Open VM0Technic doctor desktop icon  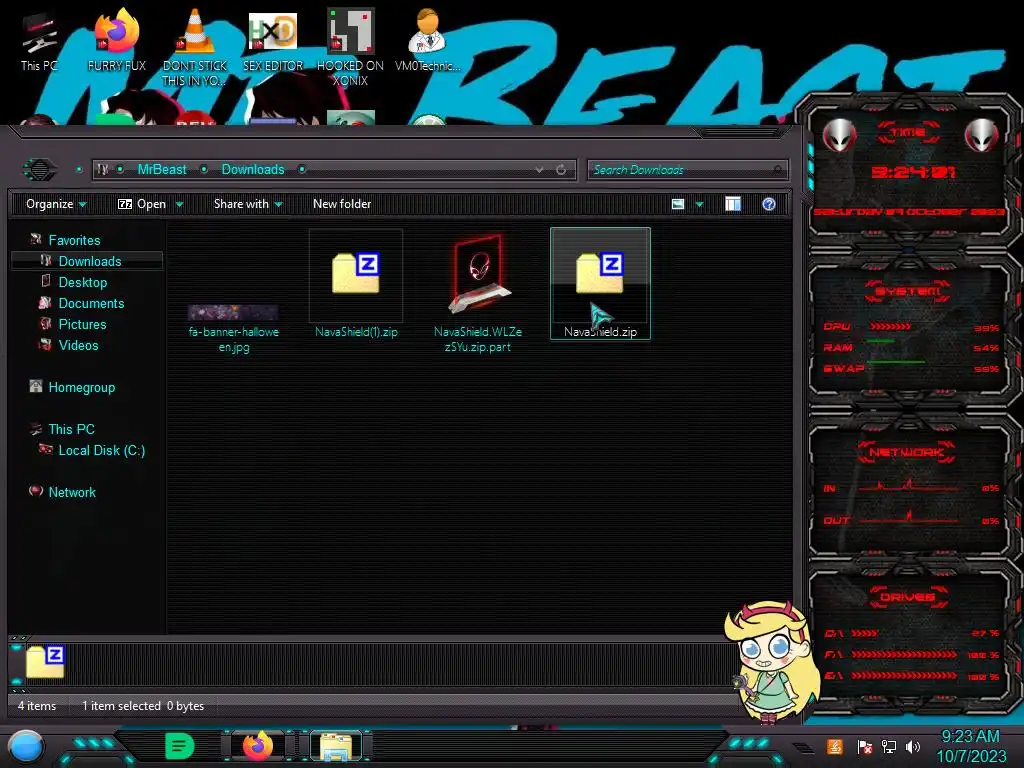click(427, 40)
